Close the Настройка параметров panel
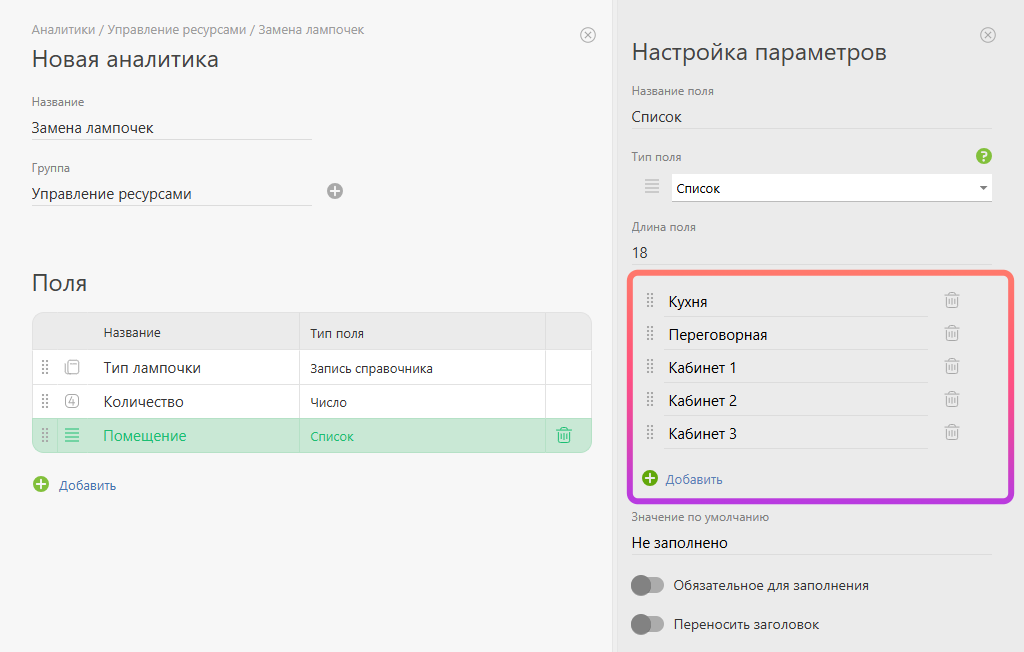This screenshot has height=652, width=1024. pos(988,35)
